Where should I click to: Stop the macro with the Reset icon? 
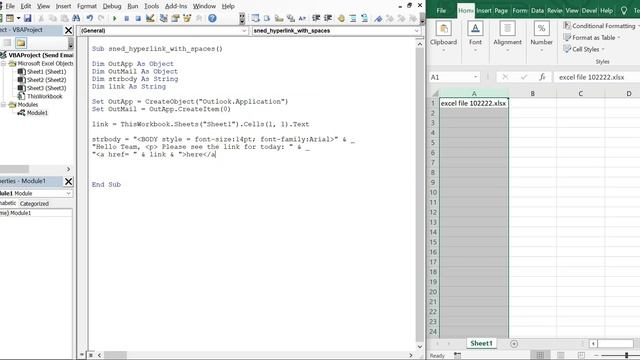pyautogui.click(x=138, y=18)
